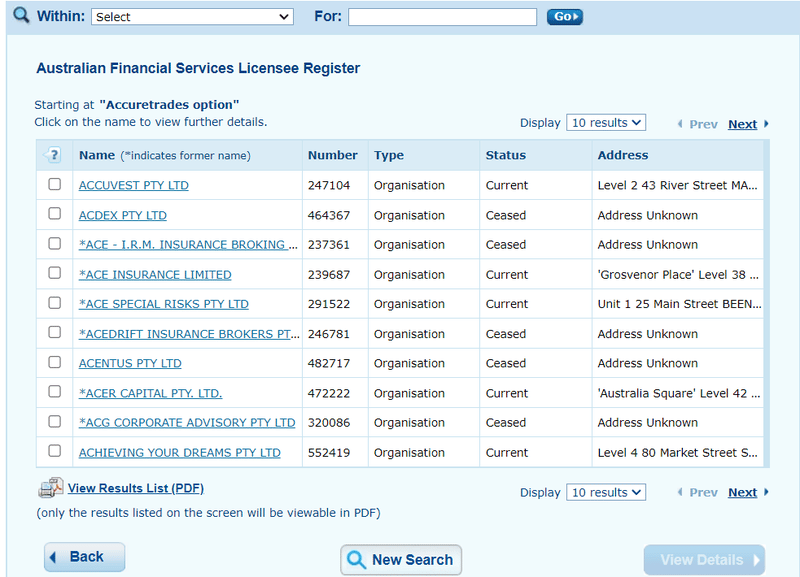
Task: Click the For search text field
Action: 442,17
